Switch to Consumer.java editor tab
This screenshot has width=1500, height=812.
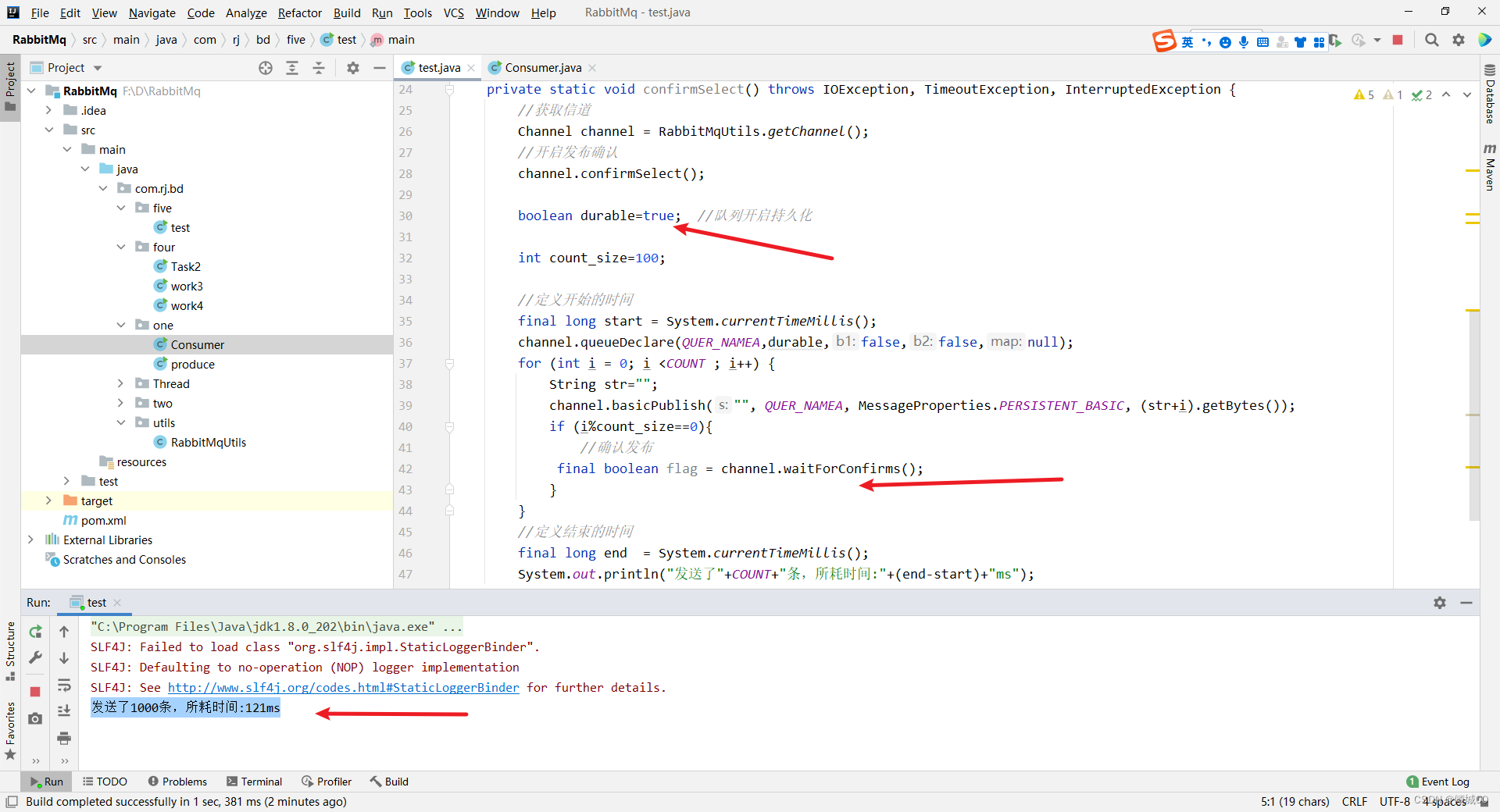pos(543,68)
